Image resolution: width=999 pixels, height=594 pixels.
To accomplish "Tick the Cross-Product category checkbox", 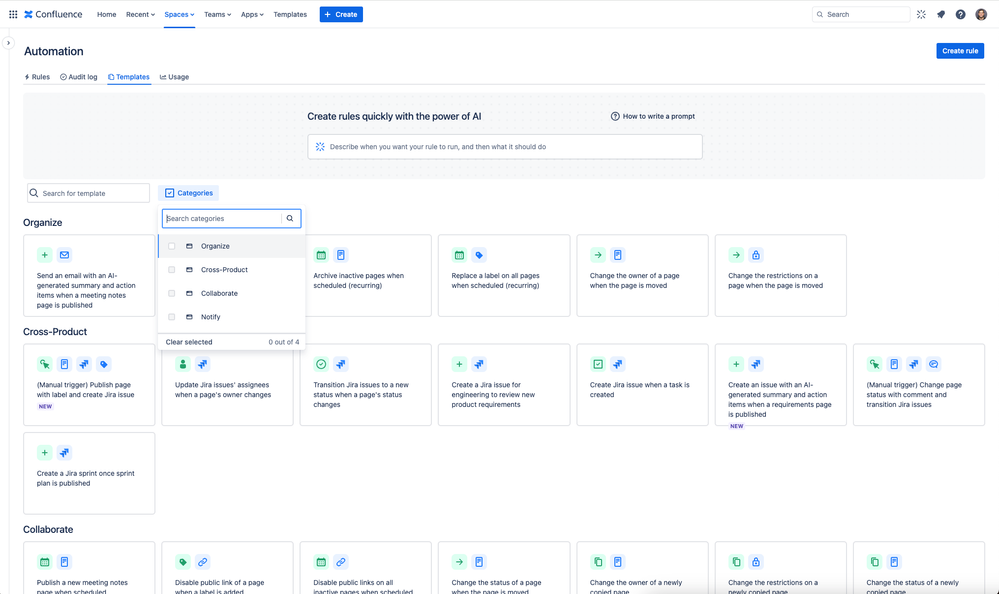I will coord(171,270).
